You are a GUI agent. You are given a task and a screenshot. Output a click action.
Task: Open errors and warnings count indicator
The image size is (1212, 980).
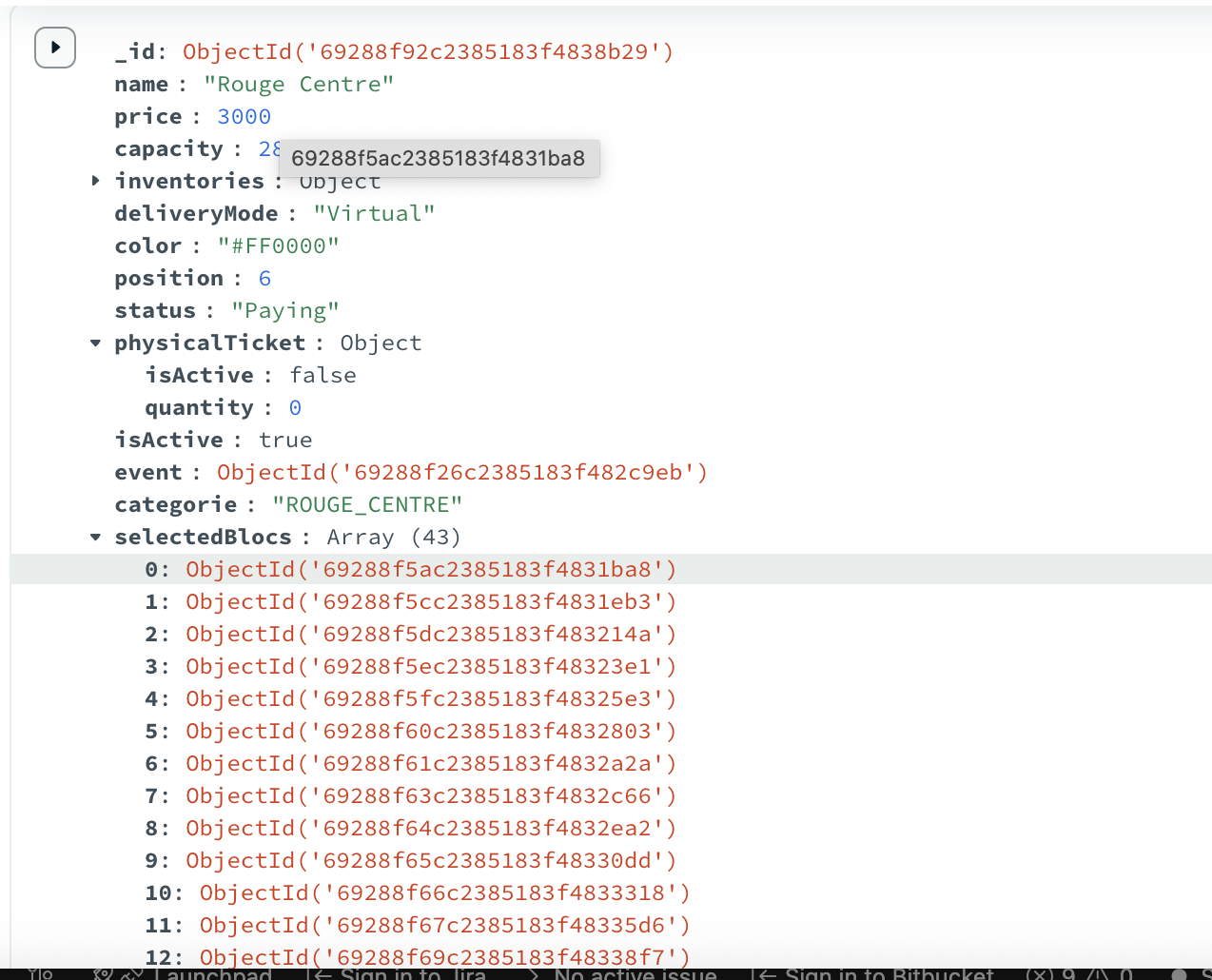1078,973
